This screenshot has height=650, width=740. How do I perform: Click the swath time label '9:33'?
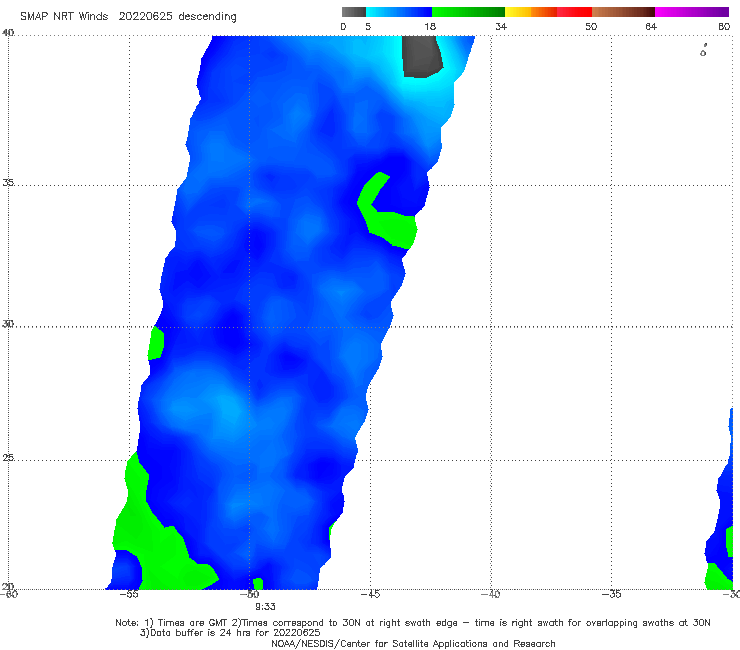pyautogui.click(x=265, y=607)
